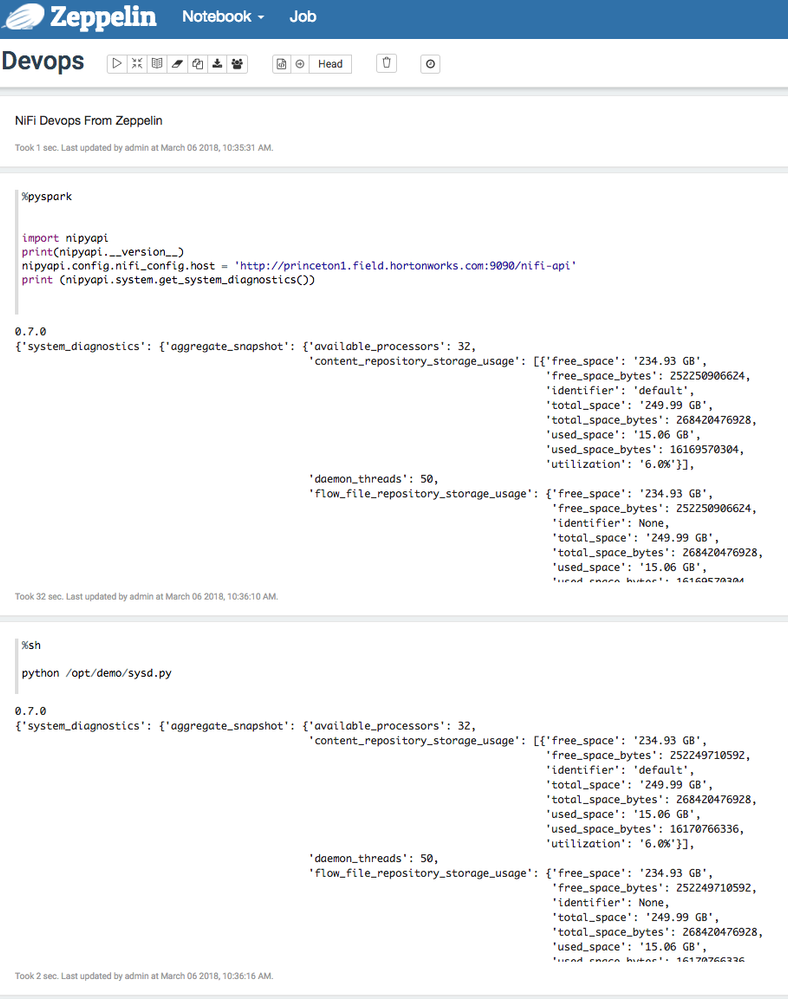Click the show/hide code icon

point(137,64)
